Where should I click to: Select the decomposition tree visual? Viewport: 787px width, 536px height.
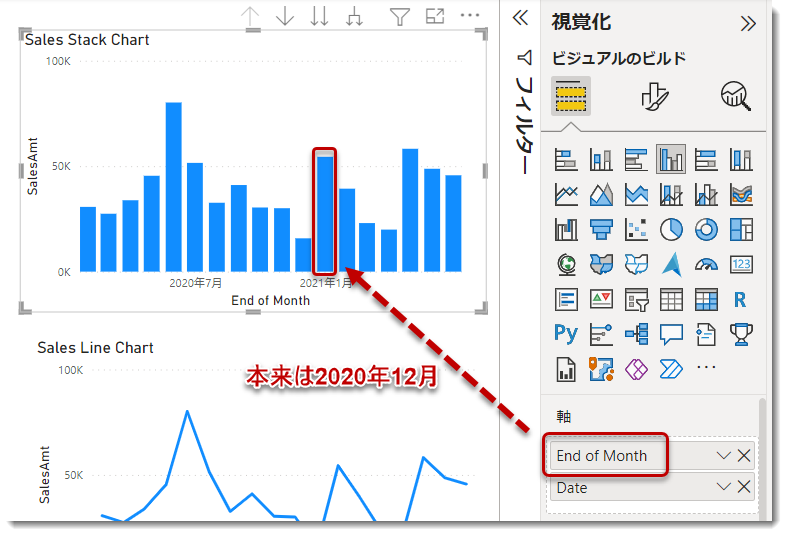636,334
